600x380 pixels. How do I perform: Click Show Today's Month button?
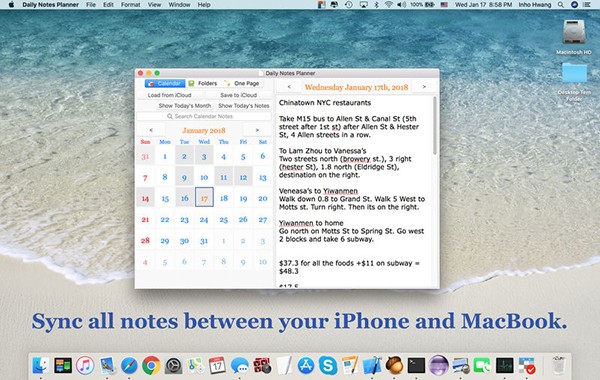pos(184,106)
